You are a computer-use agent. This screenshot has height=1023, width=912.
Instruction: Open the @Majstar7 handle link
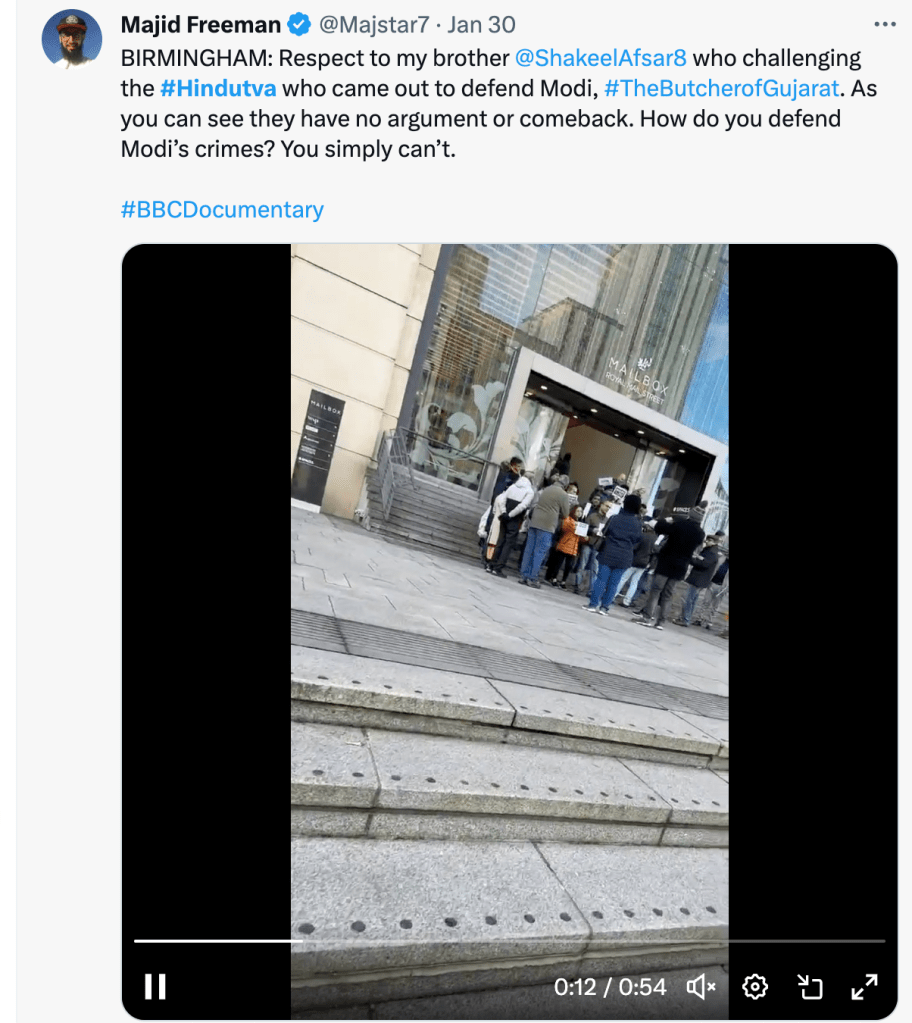(x=374, y=25)
